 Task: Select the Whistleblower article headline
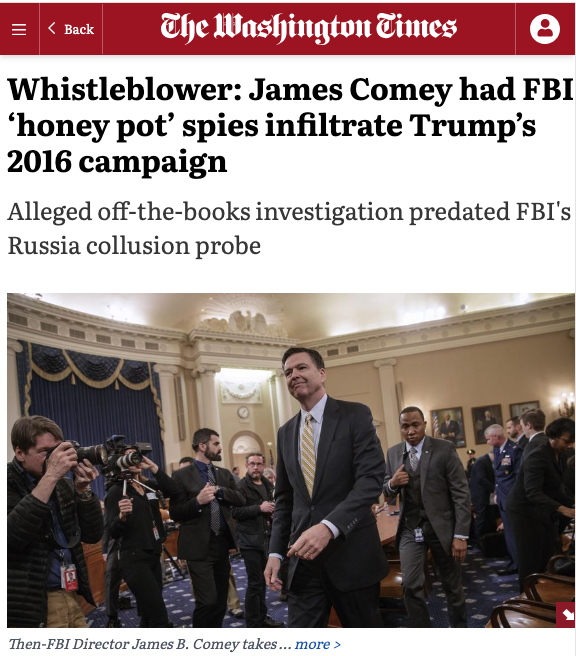click(289, 125)
